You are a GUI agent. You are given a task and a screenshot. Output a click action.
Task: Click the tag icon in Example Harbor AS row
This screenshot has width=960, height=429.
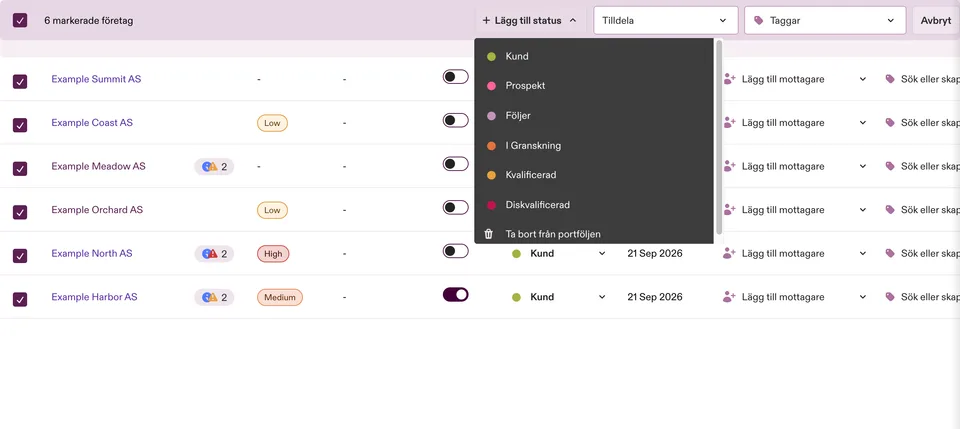890,297
